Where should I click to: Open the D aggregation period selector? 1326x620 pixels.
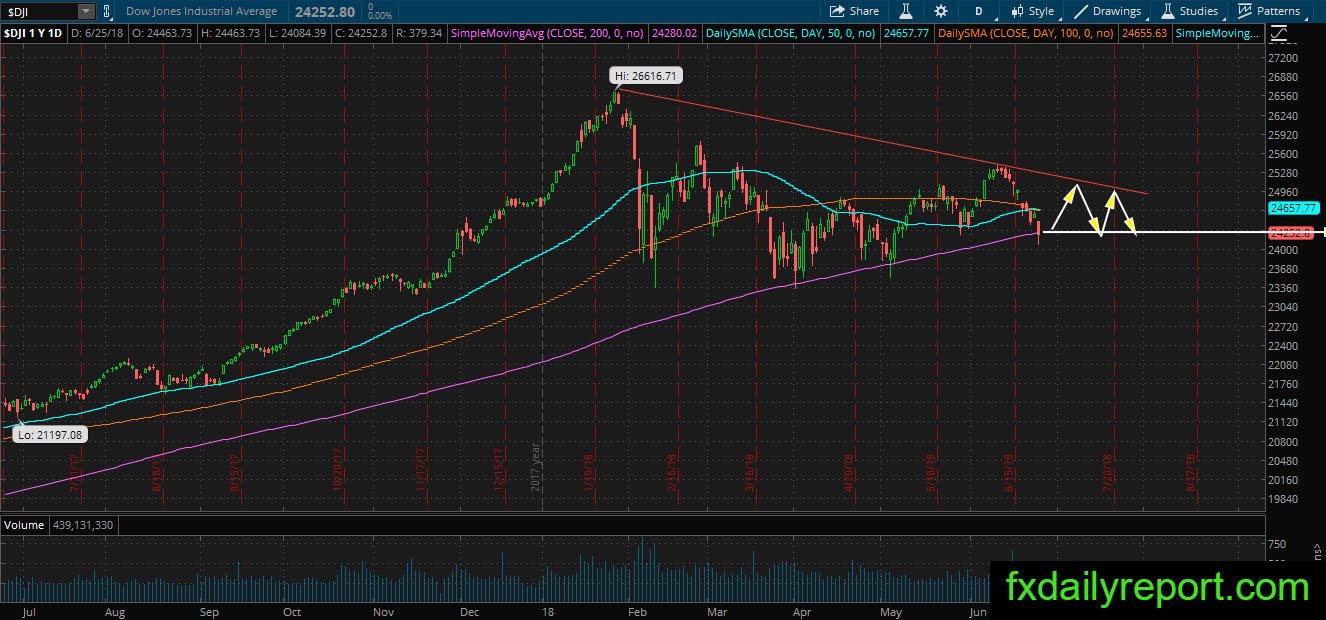click(979, 11)
